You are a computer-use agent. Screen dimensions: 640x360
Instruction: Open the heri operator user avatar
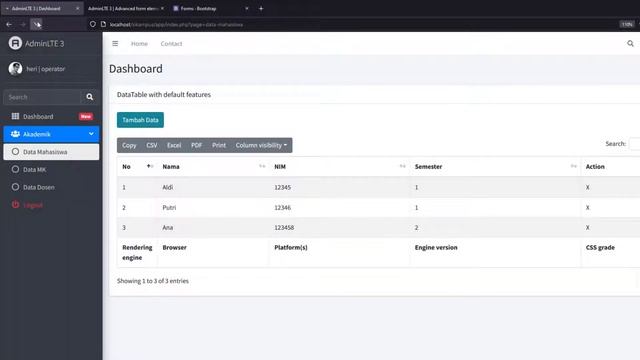[15, 69]
